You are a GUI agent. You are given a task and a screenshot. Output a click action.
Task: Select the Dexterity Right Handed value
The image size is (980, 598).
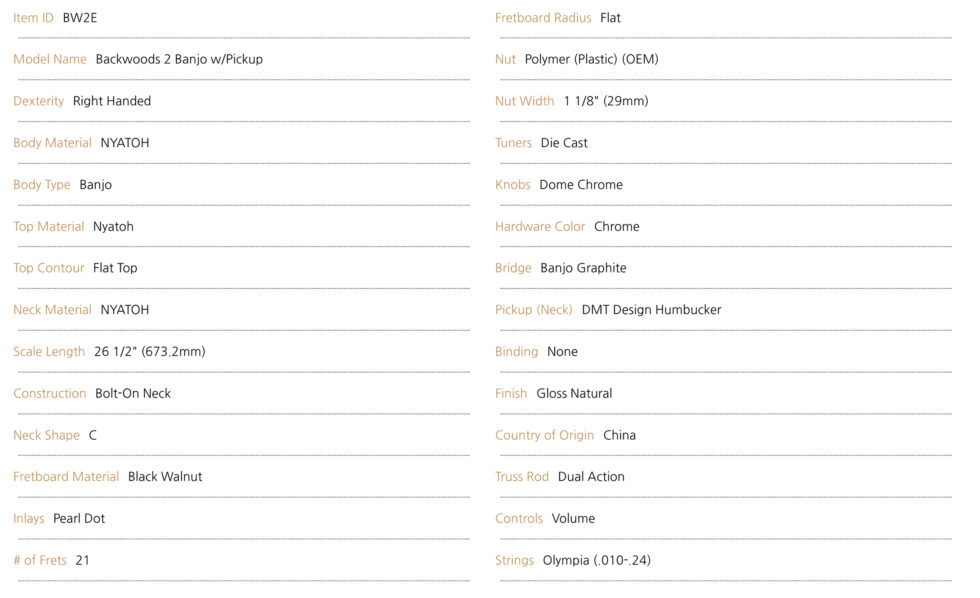point(112,101)
